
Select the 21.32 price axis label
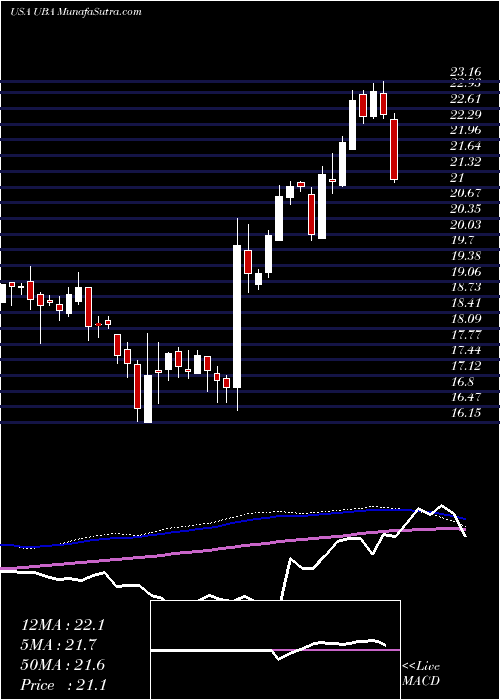[x=465, y=162]
